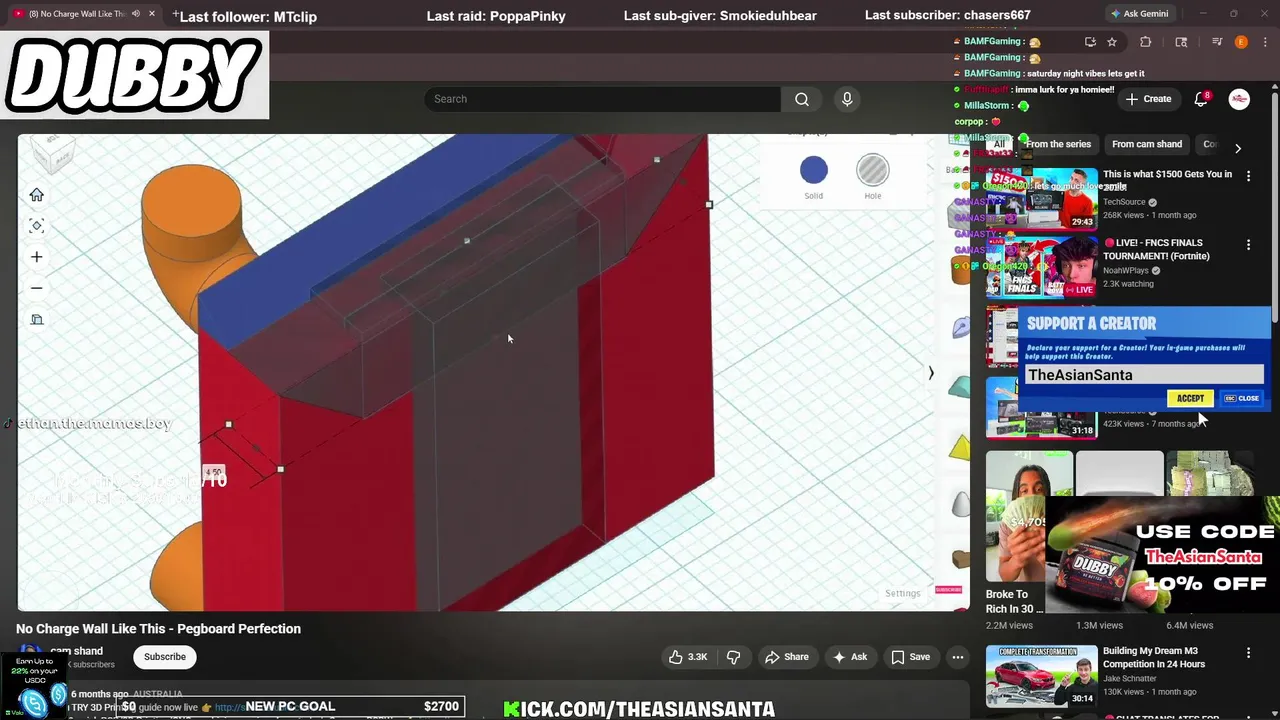The width and height of the screenshot is (1280, 720).
Task: Open options for TechSource $1500 video
Action: [x=1248, y=176]
